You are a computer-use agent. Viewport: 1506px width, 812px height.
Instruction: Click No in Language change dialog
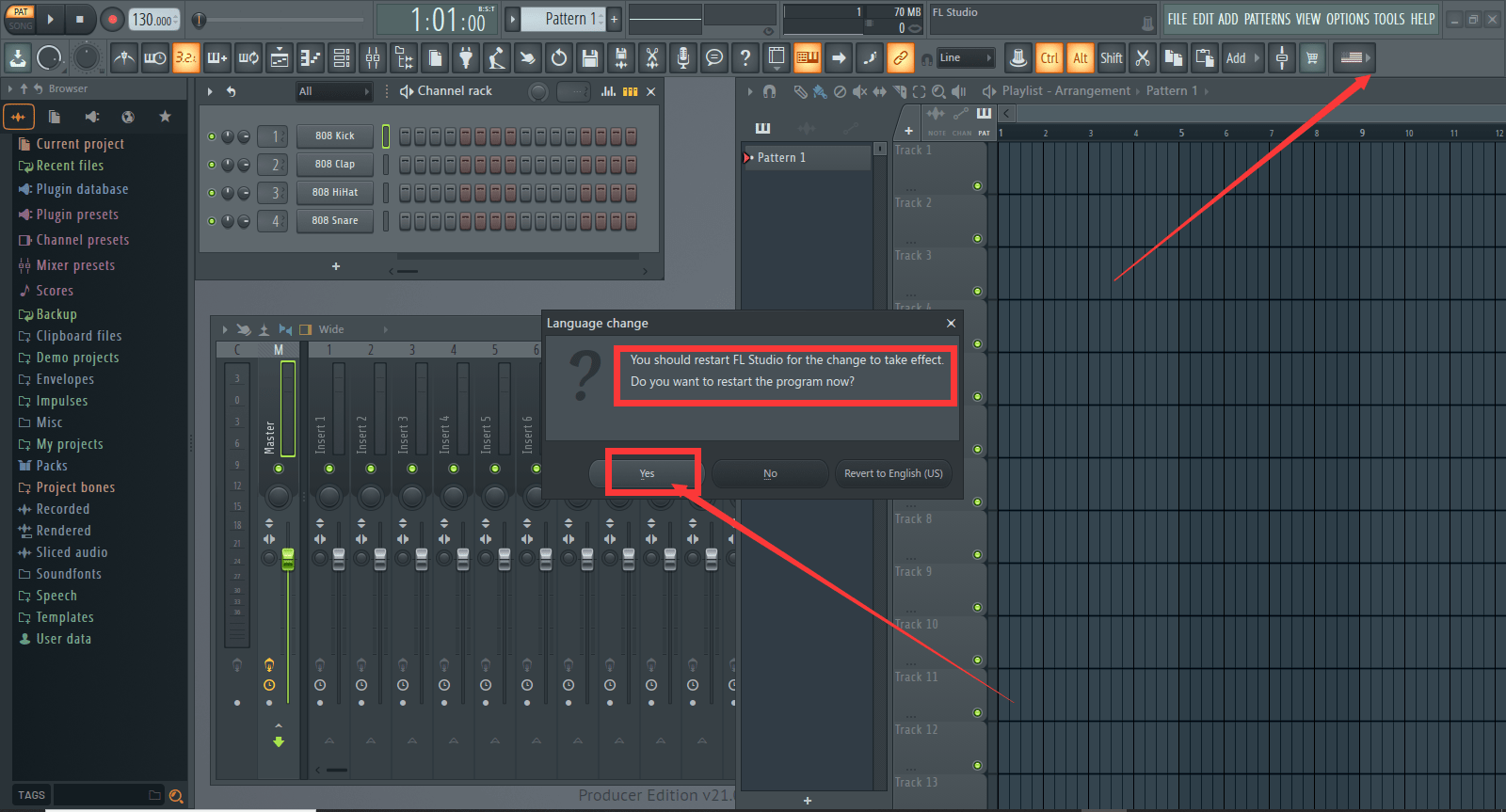coord(770,474)
